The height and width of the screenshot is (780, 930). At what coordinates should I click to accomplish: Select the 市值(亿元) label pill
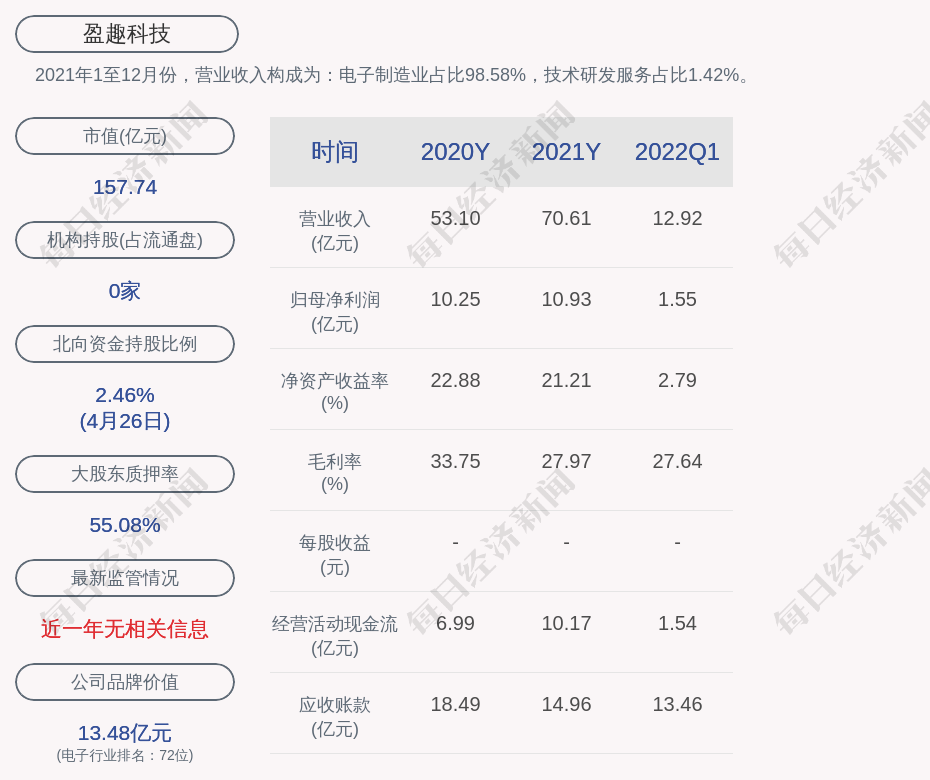(125, 136)
